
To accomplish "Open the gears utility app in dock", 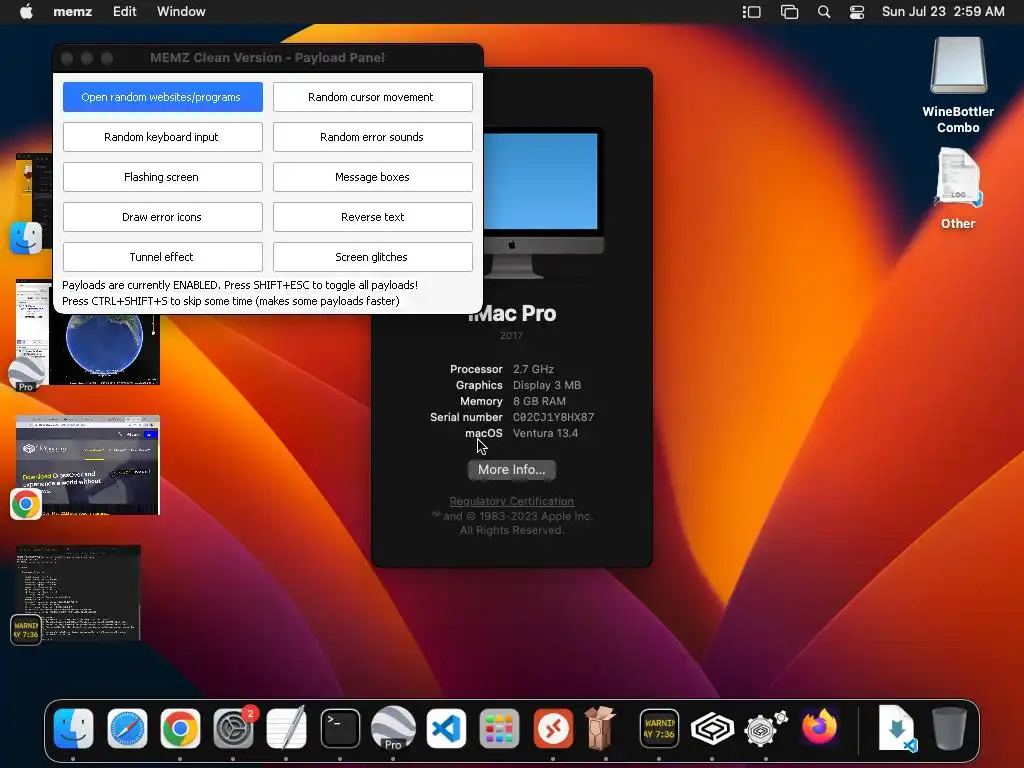I will click(x=765, y=728).
